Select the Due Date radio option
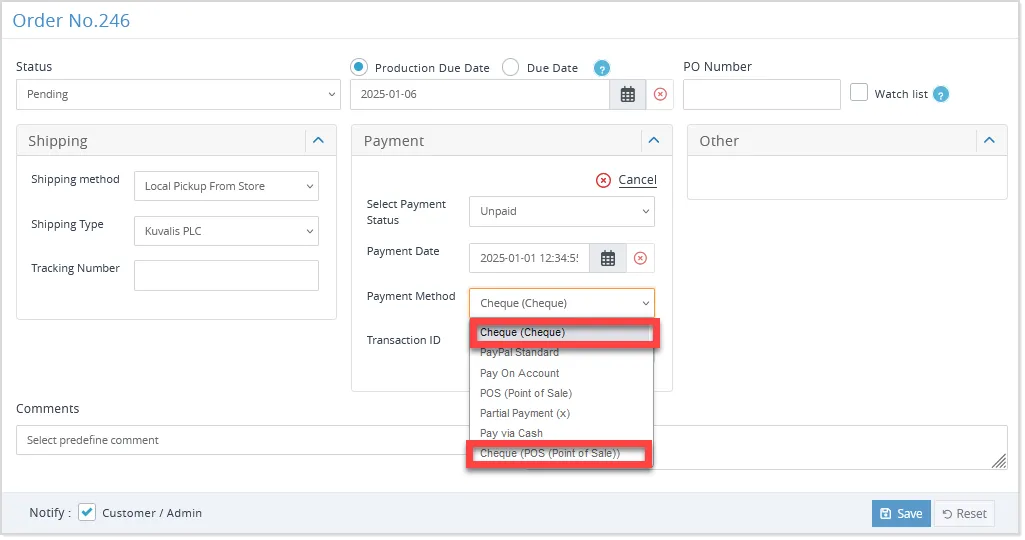Viewport: 1025px width, 540px height. click(x=511, y=67)
